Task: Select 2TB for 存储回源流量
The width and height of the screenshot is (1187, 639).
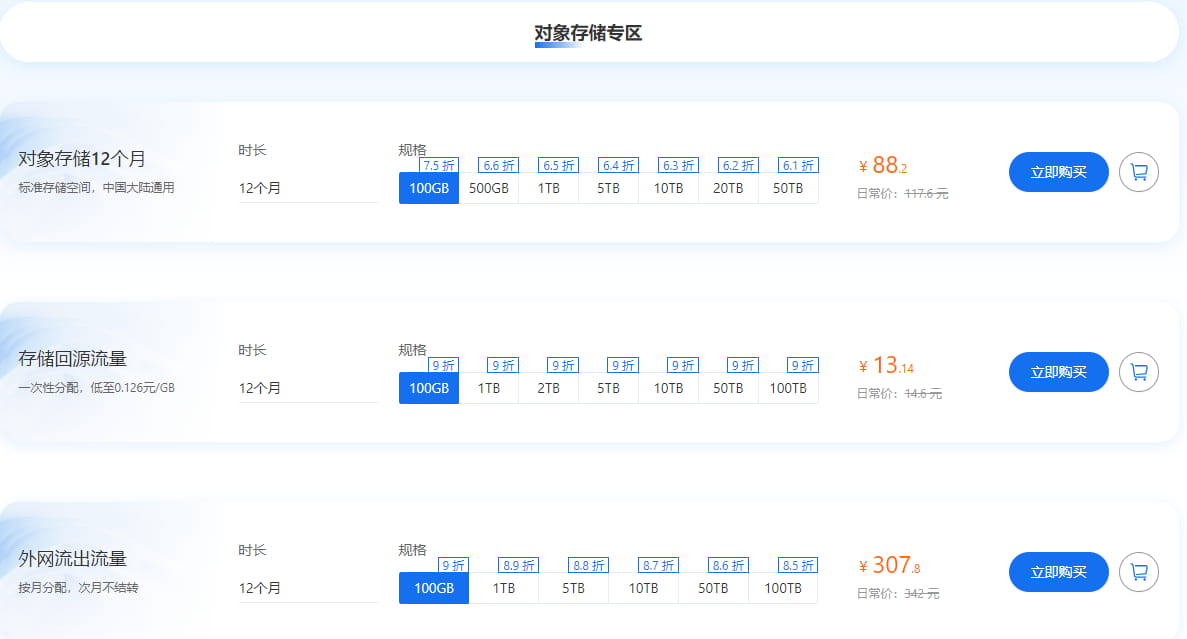Action: tap(548, 388)
